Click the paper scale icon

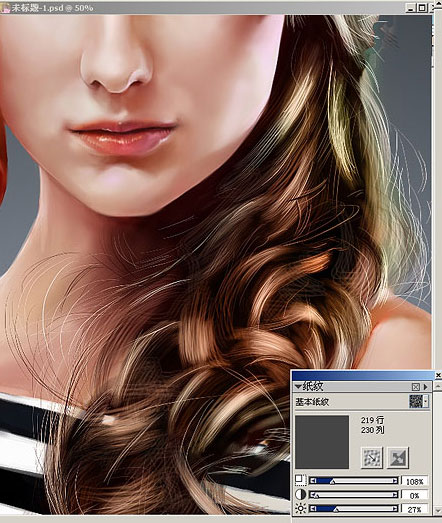(300, 480)
